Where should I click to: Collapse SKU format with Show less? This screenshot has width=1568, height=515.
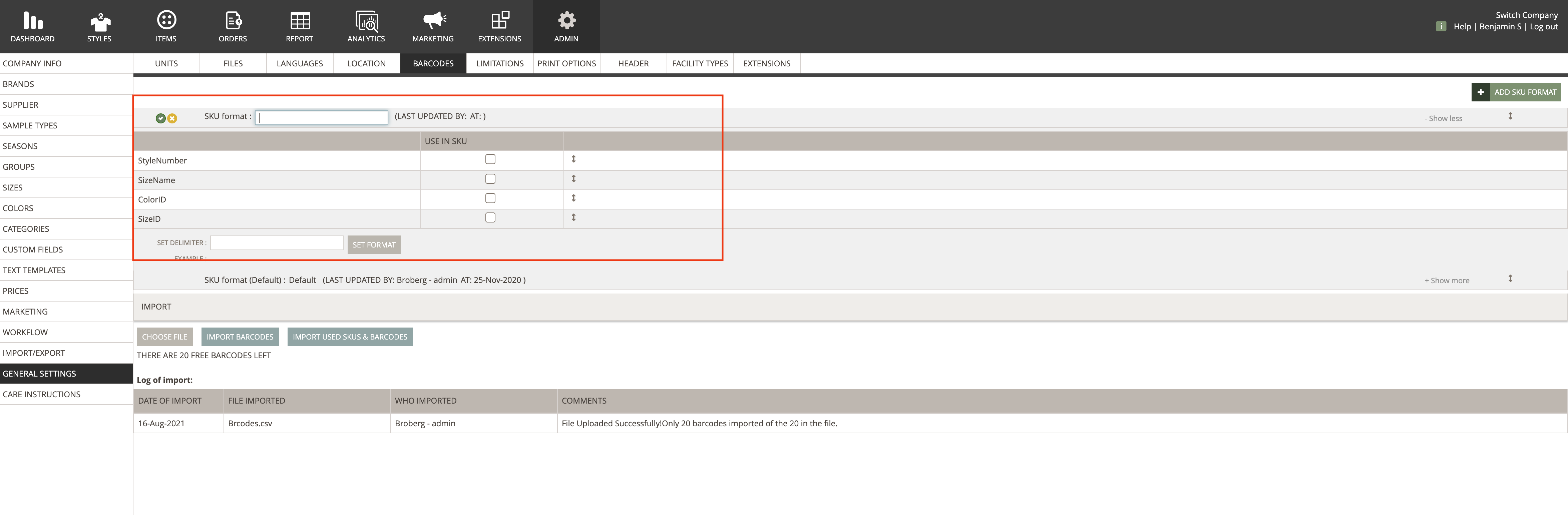click(x=1443, y=119)
